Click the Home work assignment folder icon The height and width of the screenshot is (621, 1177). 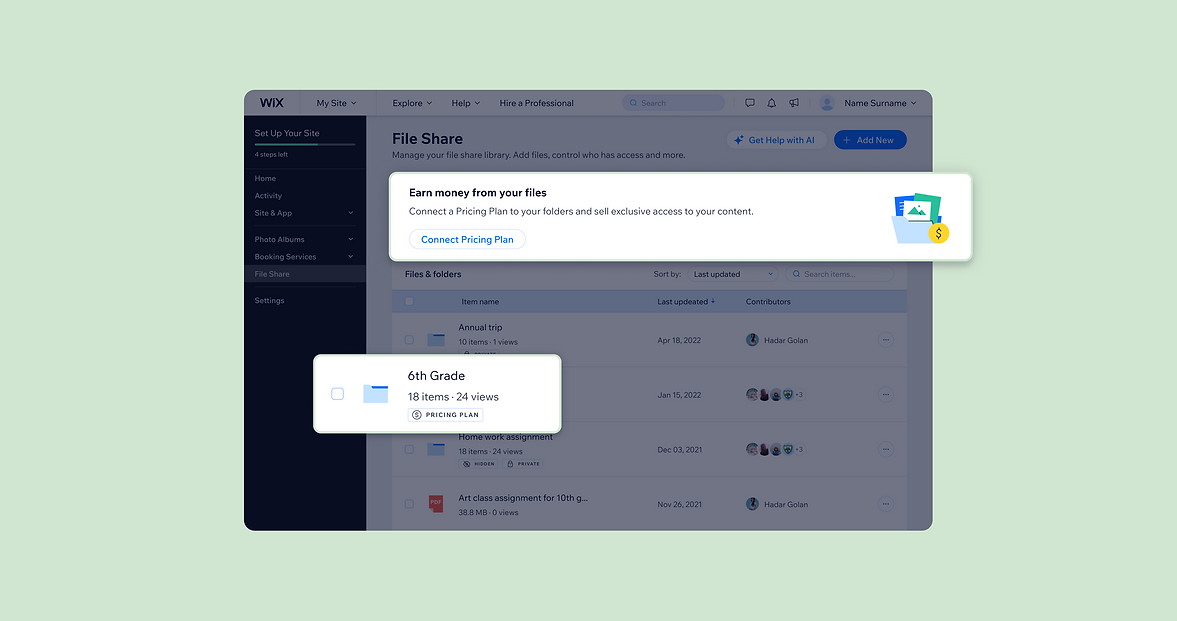click(x=436, y=449)
